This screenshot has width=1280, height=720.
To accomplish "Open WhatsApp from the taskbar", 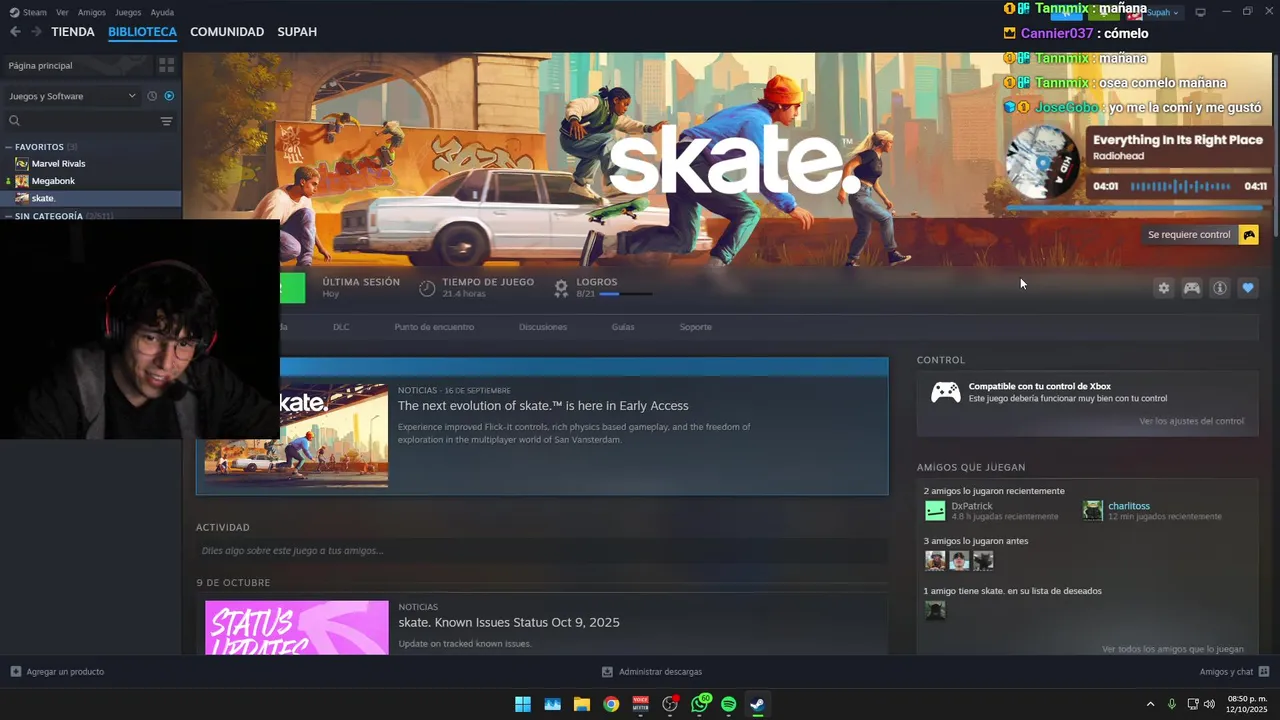I will tap(700, 704).
